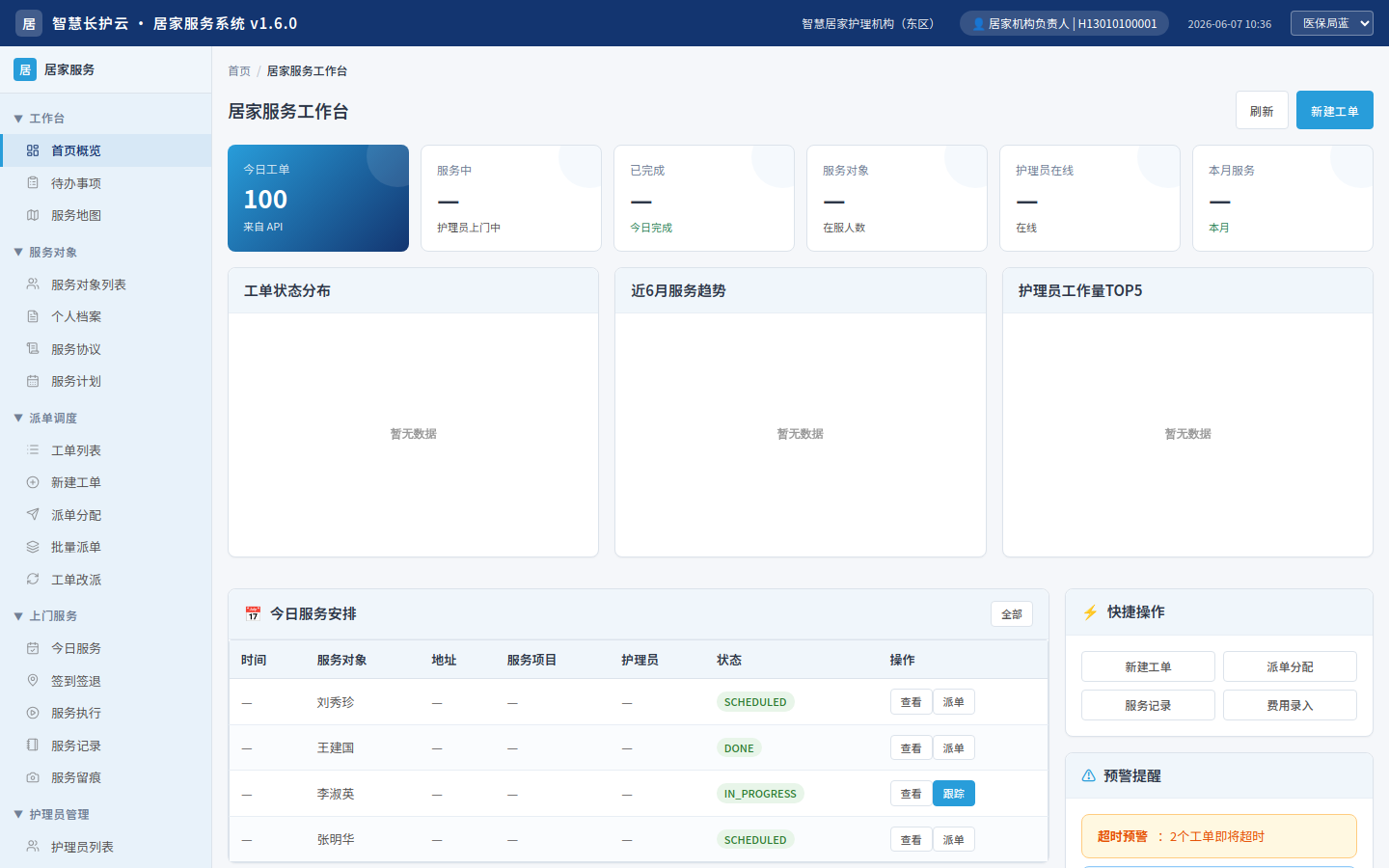Click the 个人档案 document icon
This screenshot has height=868, width=1389.
(x=33, y=316)
